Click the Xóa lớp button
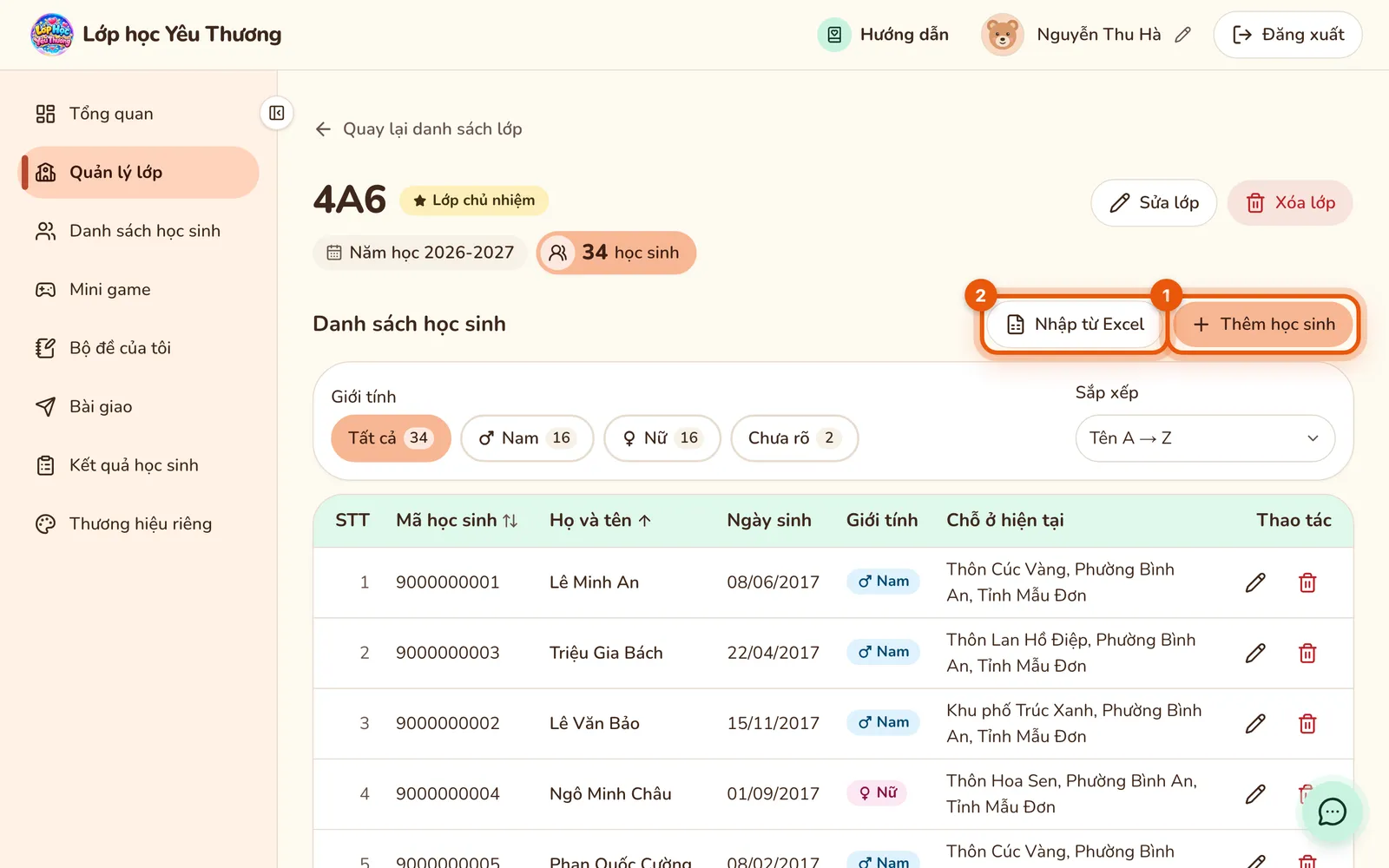The height and width of the screenshot is (868, 1389). click(1290, 203)
